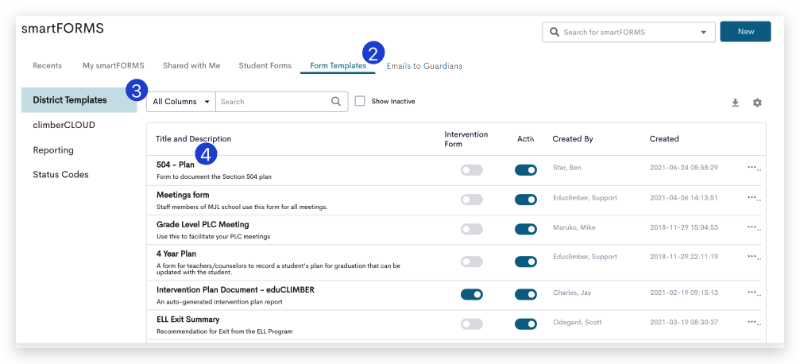Open the Meetings form template
800x364 pixels.
point(183,195)
